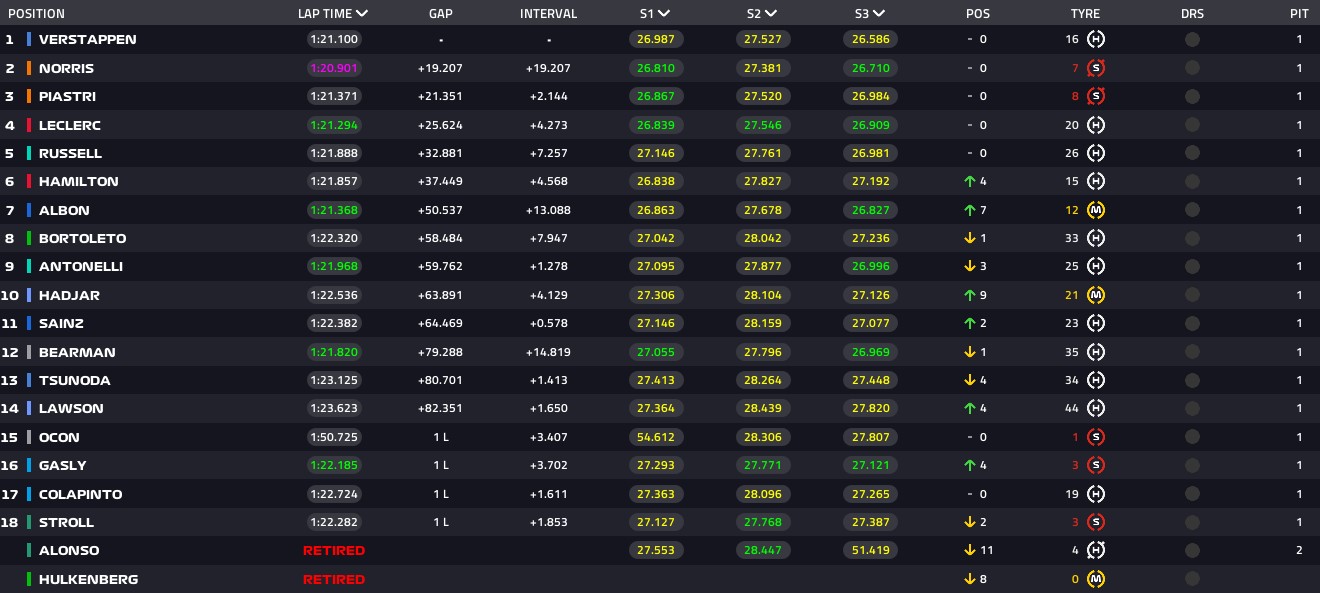Click Alonso's red RETIRED label
This screenshot has width=1320, height=593.
point(334,551)
